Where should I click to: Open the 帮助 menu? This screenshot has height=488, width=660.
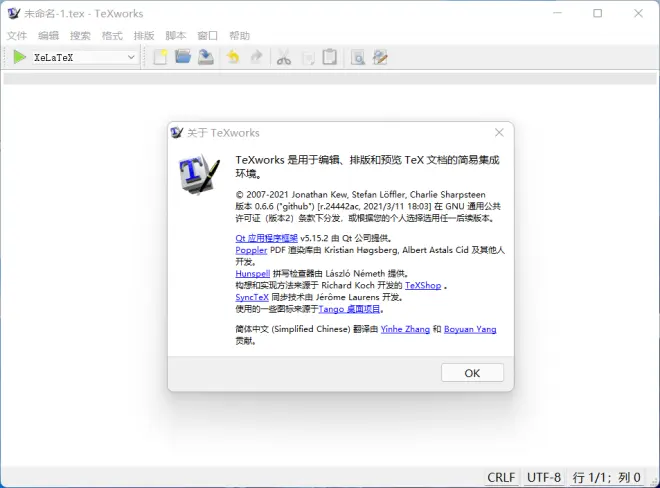240,36
